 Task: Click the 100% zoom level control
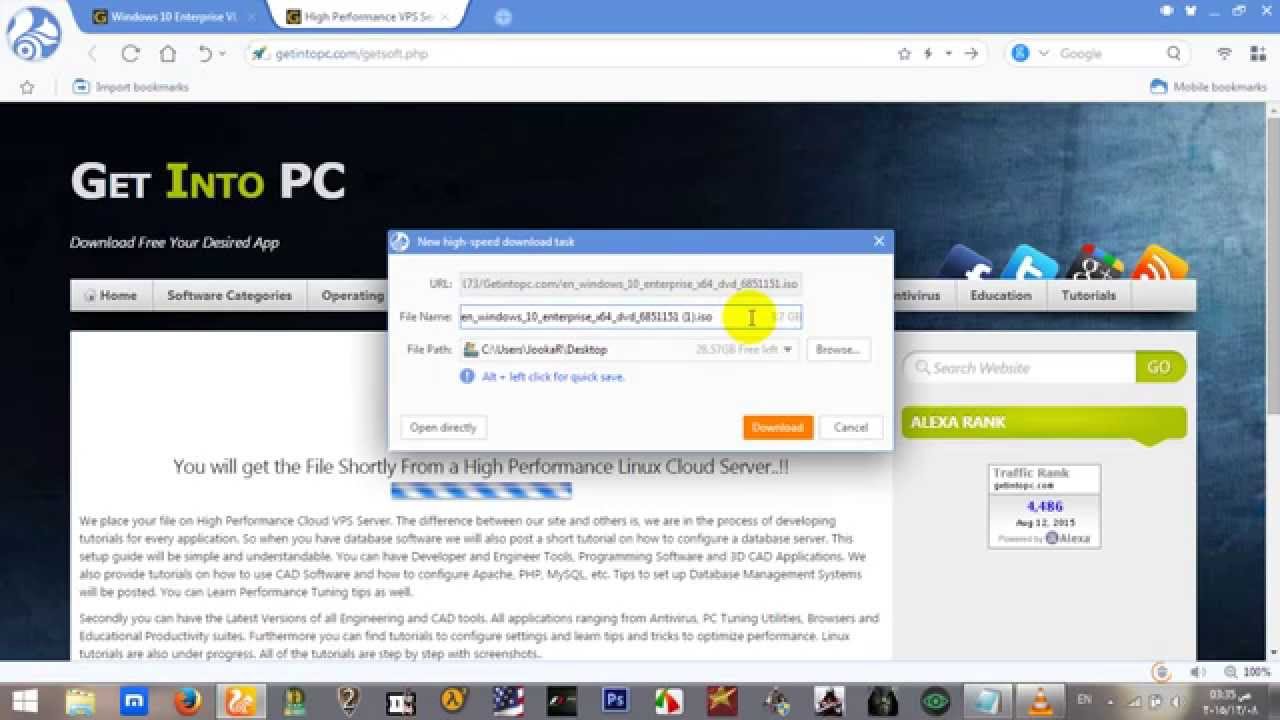[1249, 672]
